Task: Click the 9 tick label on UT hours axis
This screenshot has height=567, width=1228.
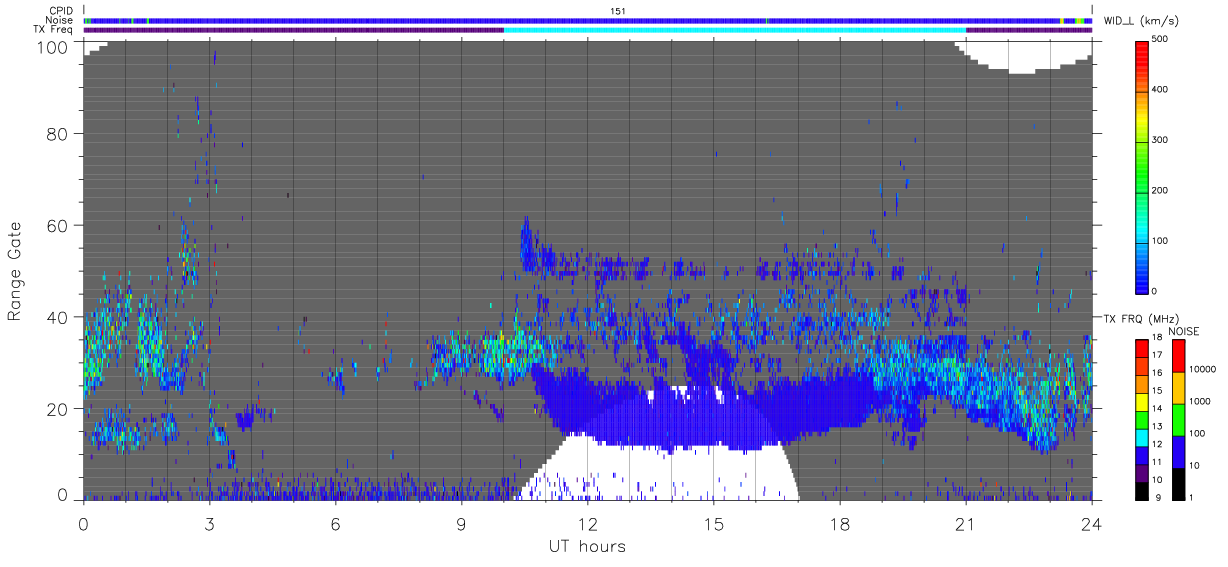Action: click(x=462, y=523)
